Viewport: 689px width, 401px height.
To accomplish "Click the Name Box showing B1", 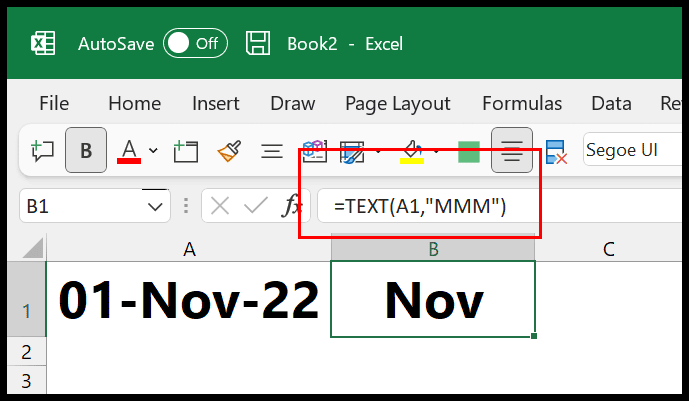I will tap(83, 206).
